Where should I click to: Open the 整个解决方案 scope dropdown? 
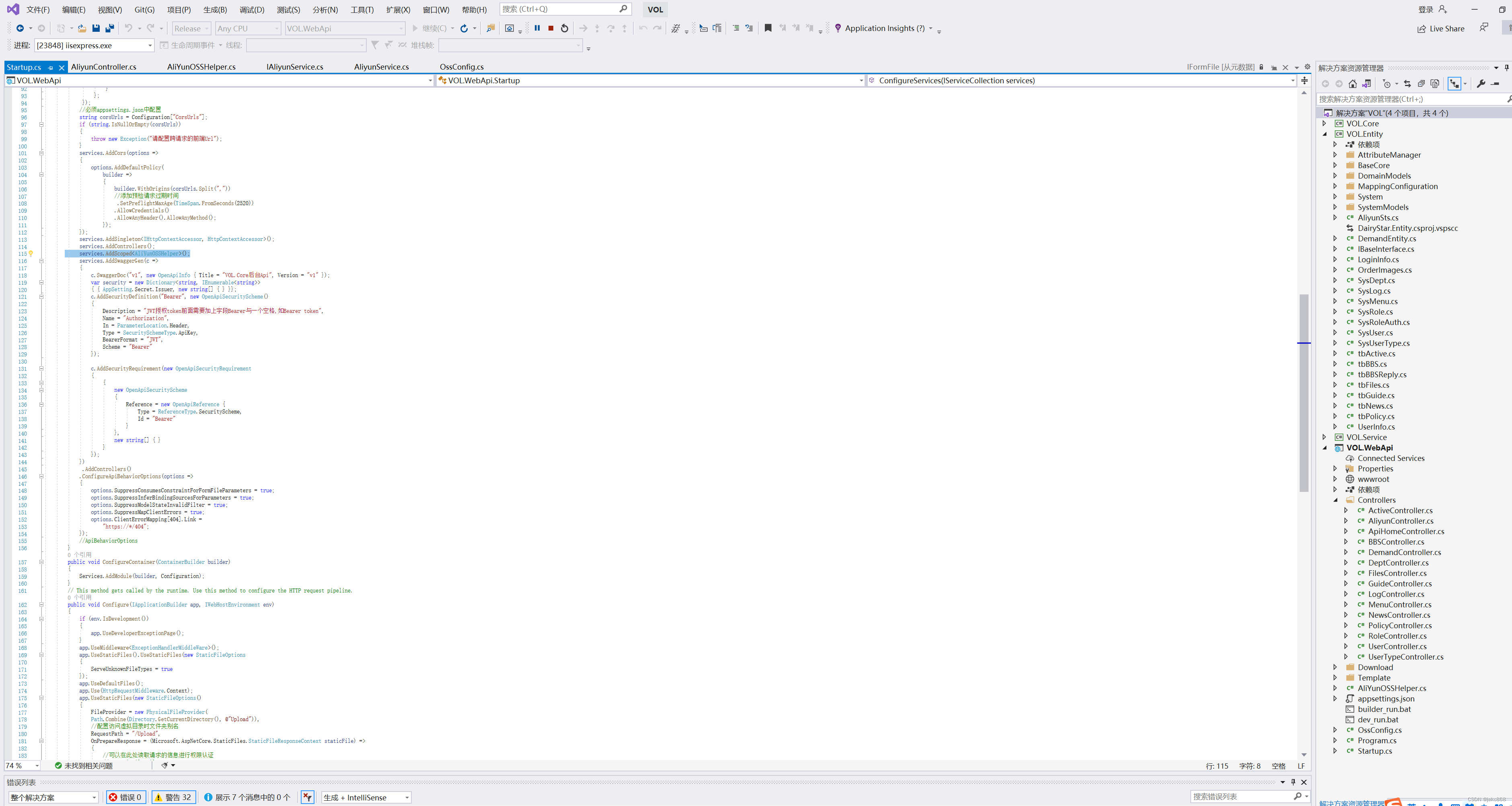(x=53, y=797)
